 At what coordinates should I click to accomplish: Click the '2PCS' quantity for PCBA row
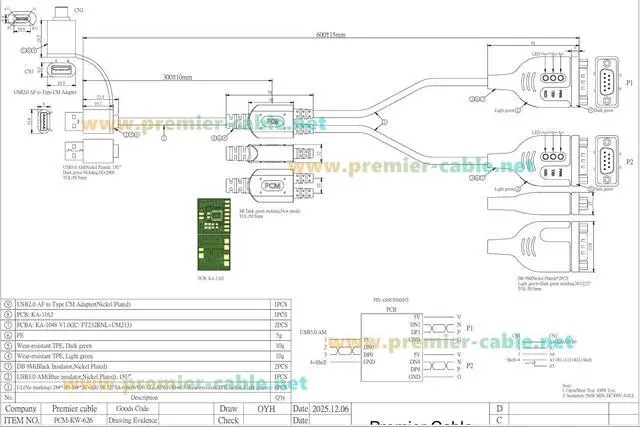pyautogui.click(x=281, y=325)
